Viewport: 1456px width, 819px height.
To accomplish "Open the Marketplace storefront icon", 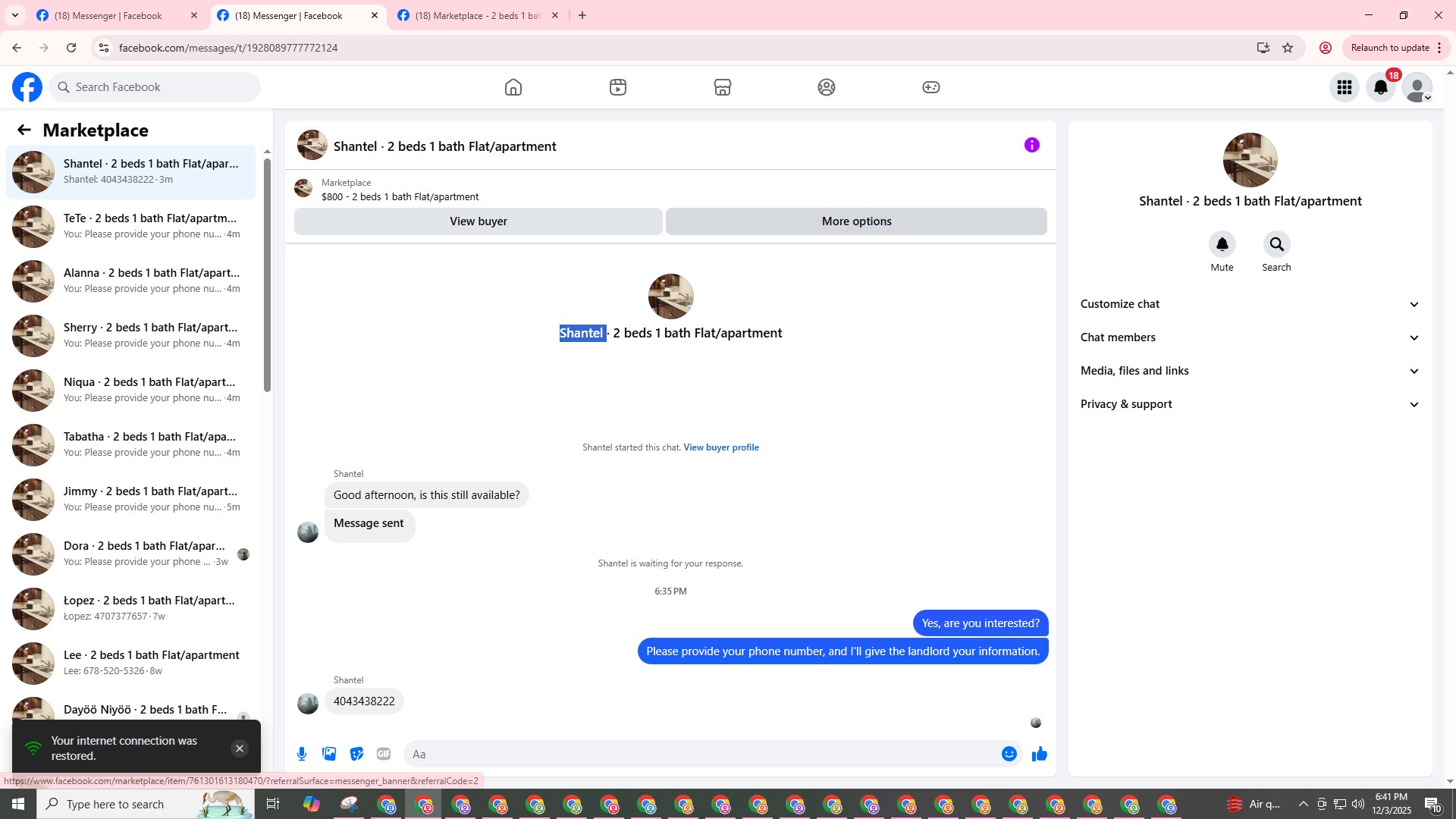I will click(x=723, y=87).
